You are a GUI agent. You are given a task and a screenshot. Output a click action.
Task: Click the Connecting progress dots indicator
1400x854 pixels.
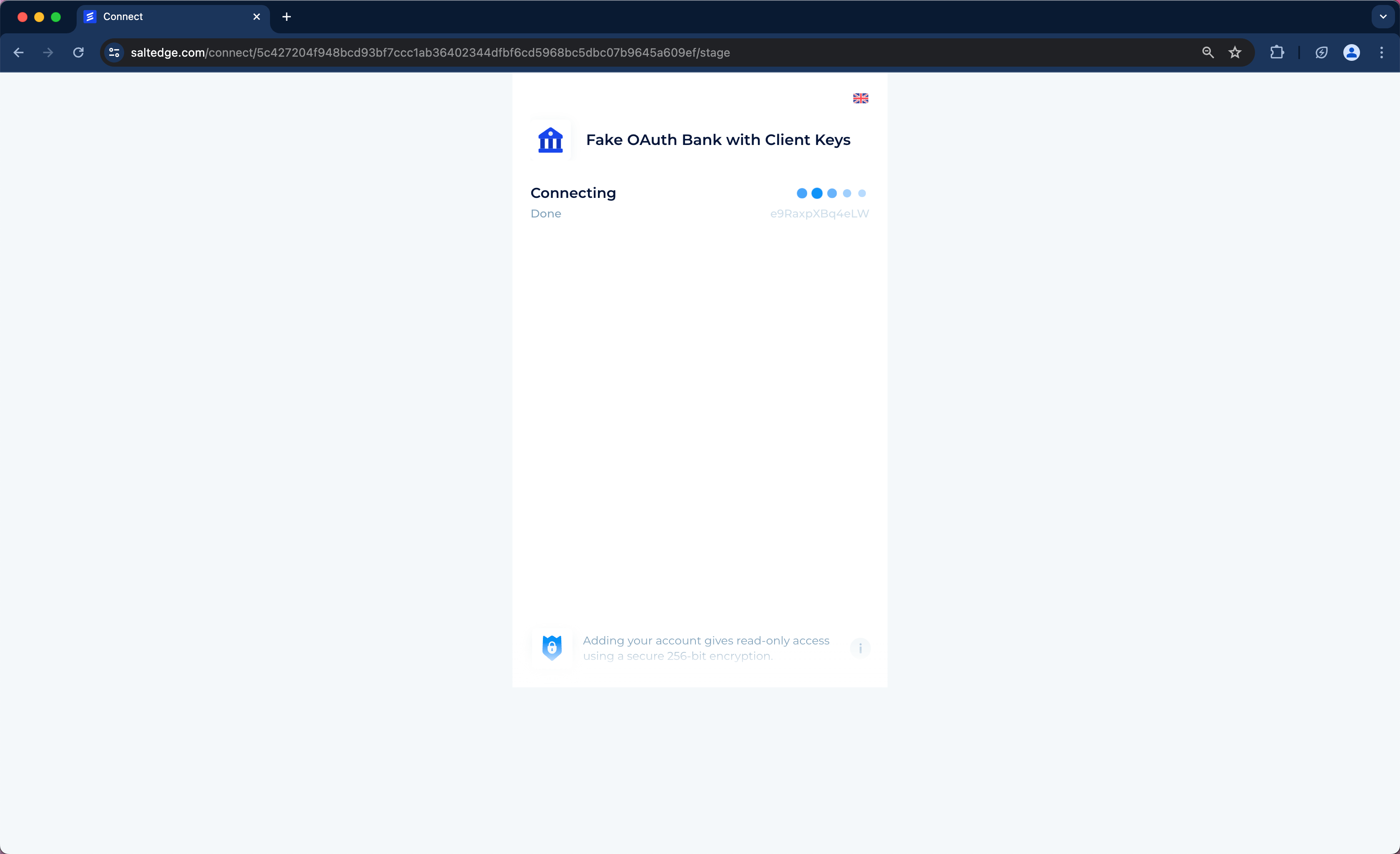click(x=831, y=193)
